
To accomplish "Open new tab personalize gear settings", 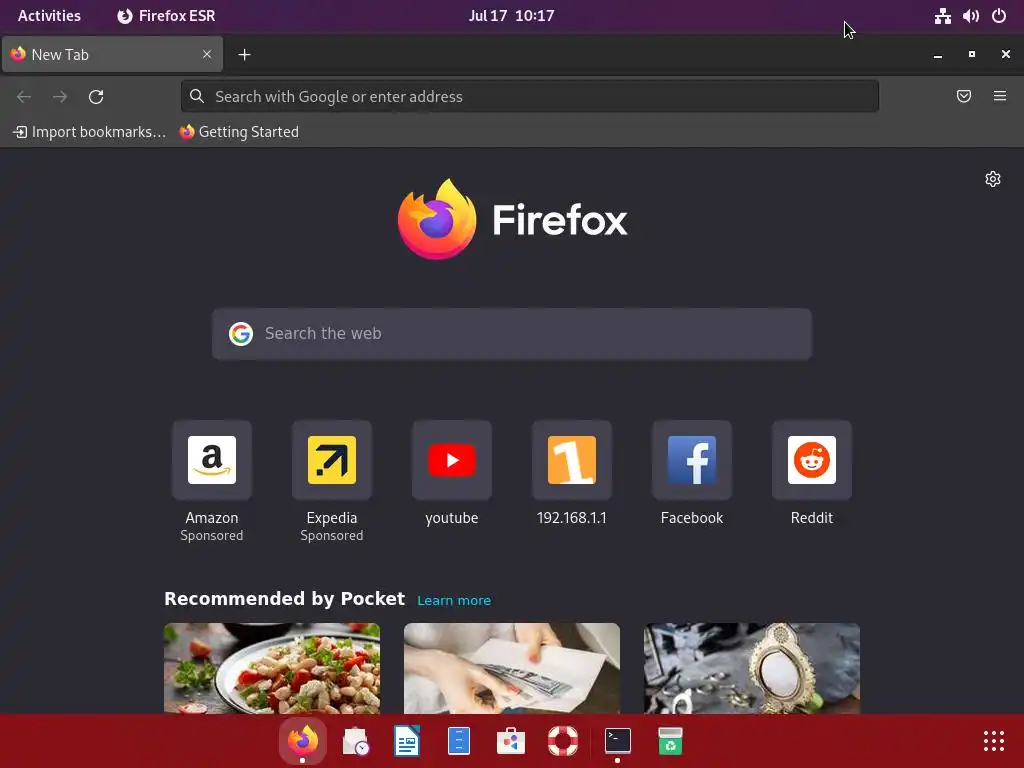I will point(993,179).
